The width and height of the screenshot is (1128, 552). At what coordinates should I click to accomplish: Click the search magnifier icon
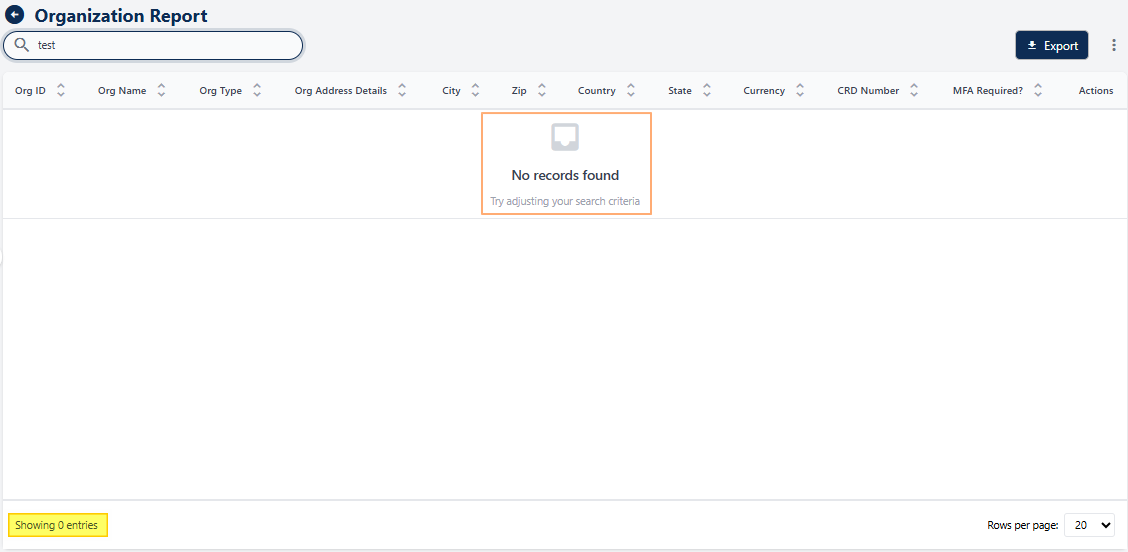21,45
